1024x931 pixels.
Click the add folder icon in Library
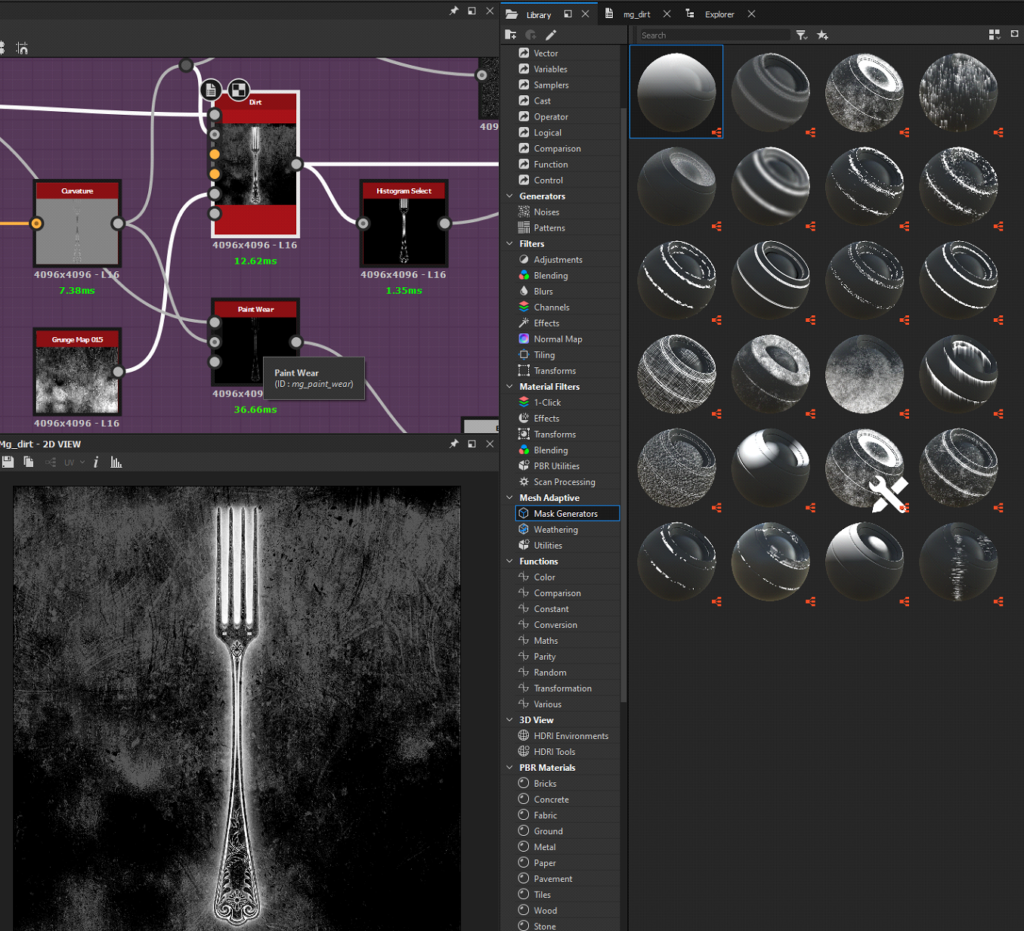tap(511, 35)
